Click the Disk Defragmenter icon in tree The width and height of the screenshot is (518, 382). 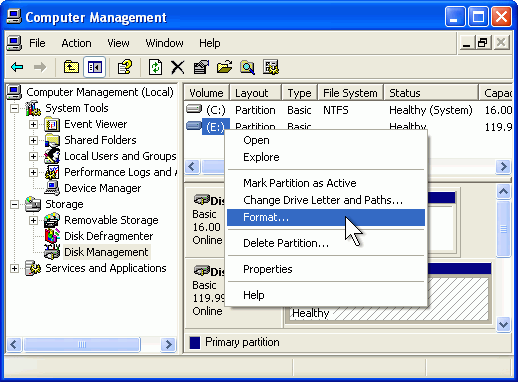(52, 236)
